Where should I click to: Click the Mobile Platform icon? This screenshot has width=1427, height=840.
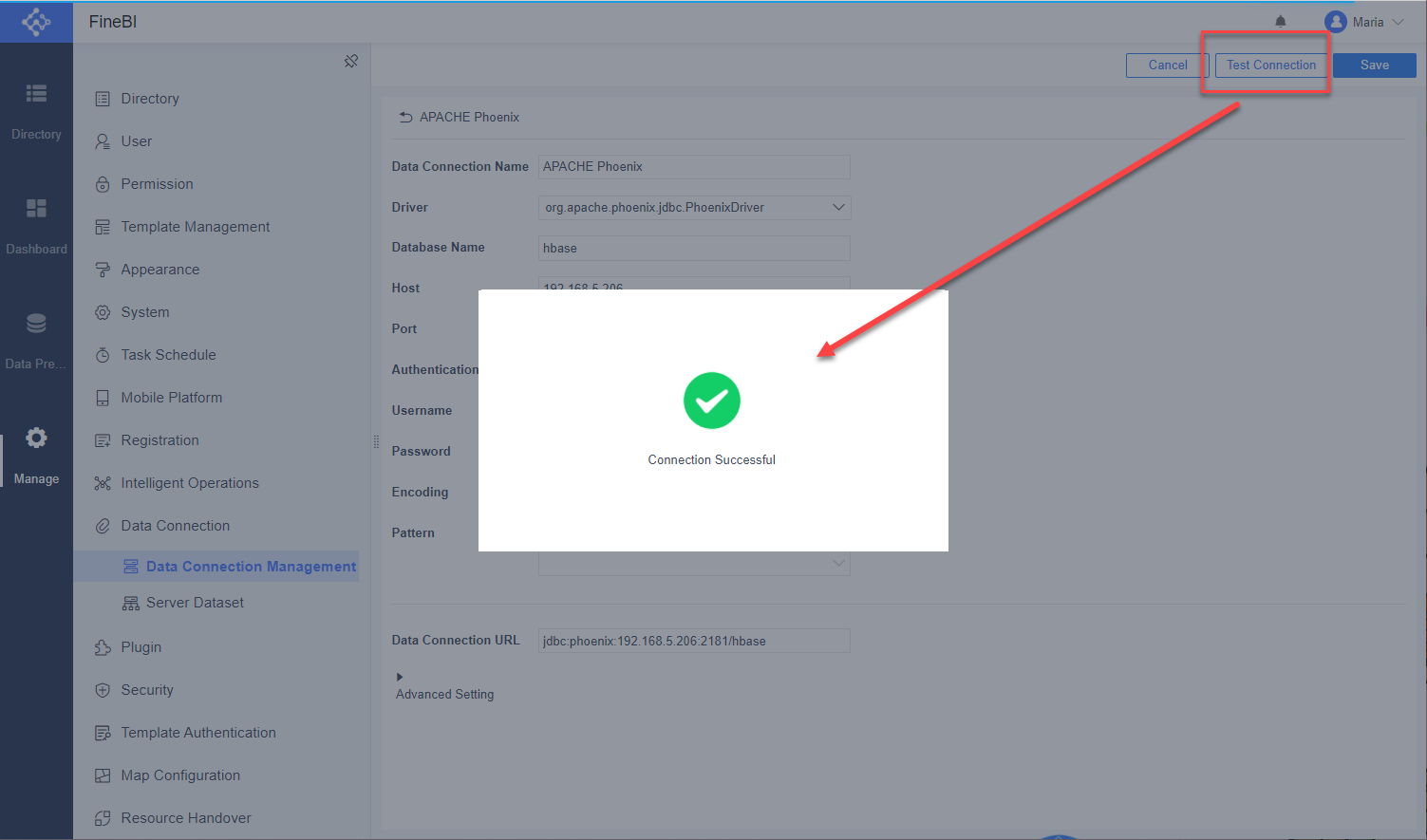[x=103, y=398]
